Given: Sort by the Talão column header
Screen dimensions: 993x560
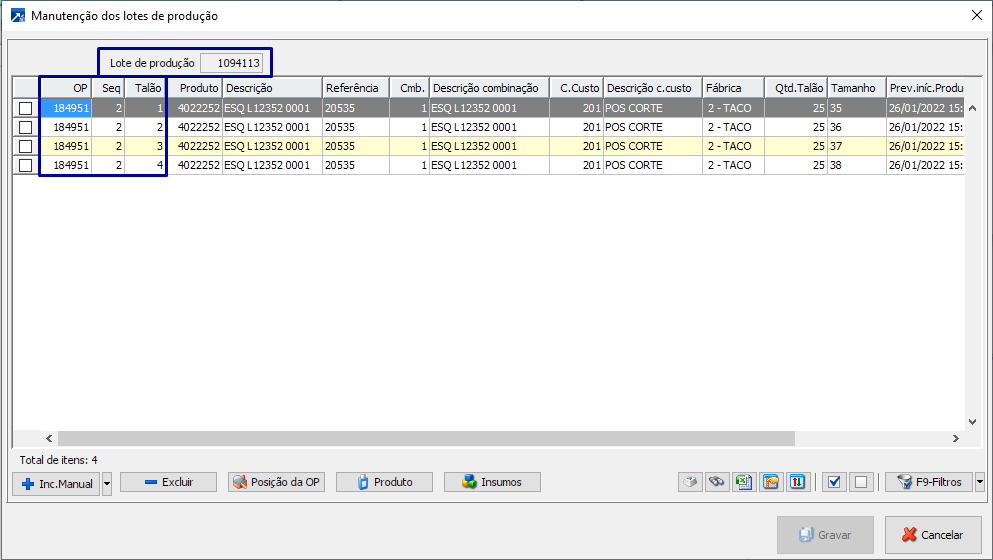Looking at the screenshot, I should pos(146,88).
